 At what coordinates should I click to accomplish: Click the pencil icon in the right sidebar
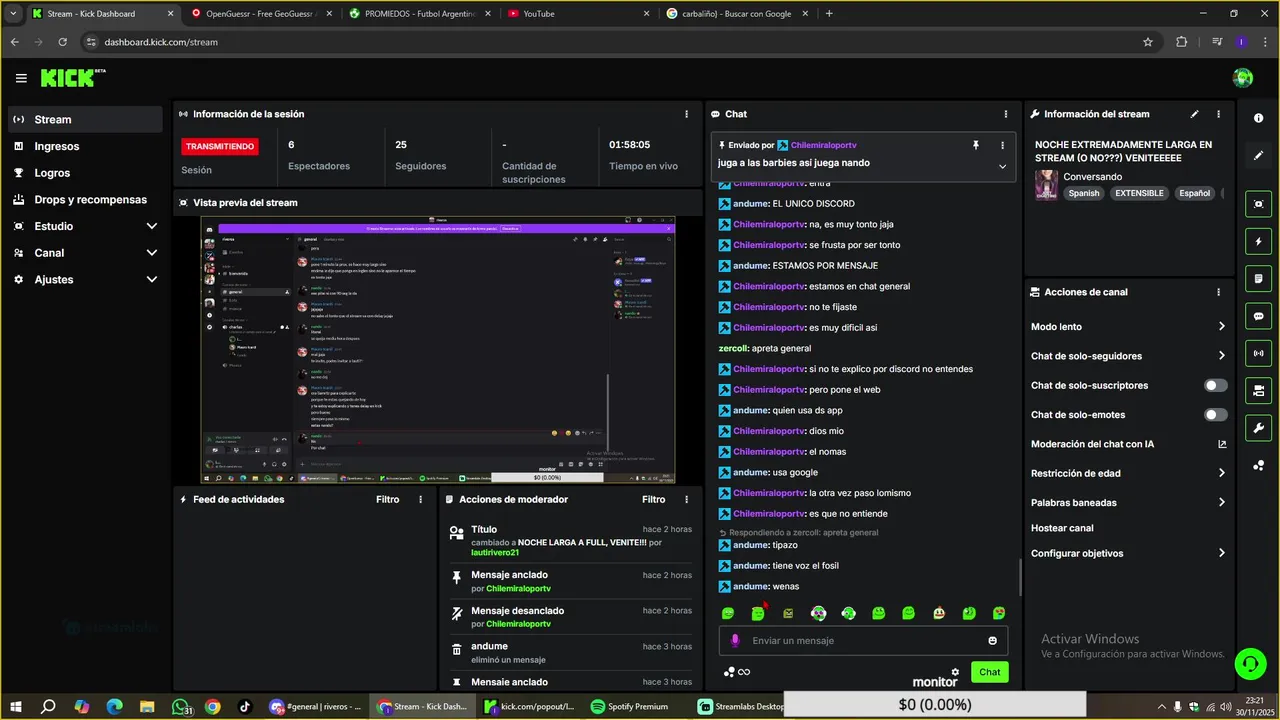click(1258, 156)
